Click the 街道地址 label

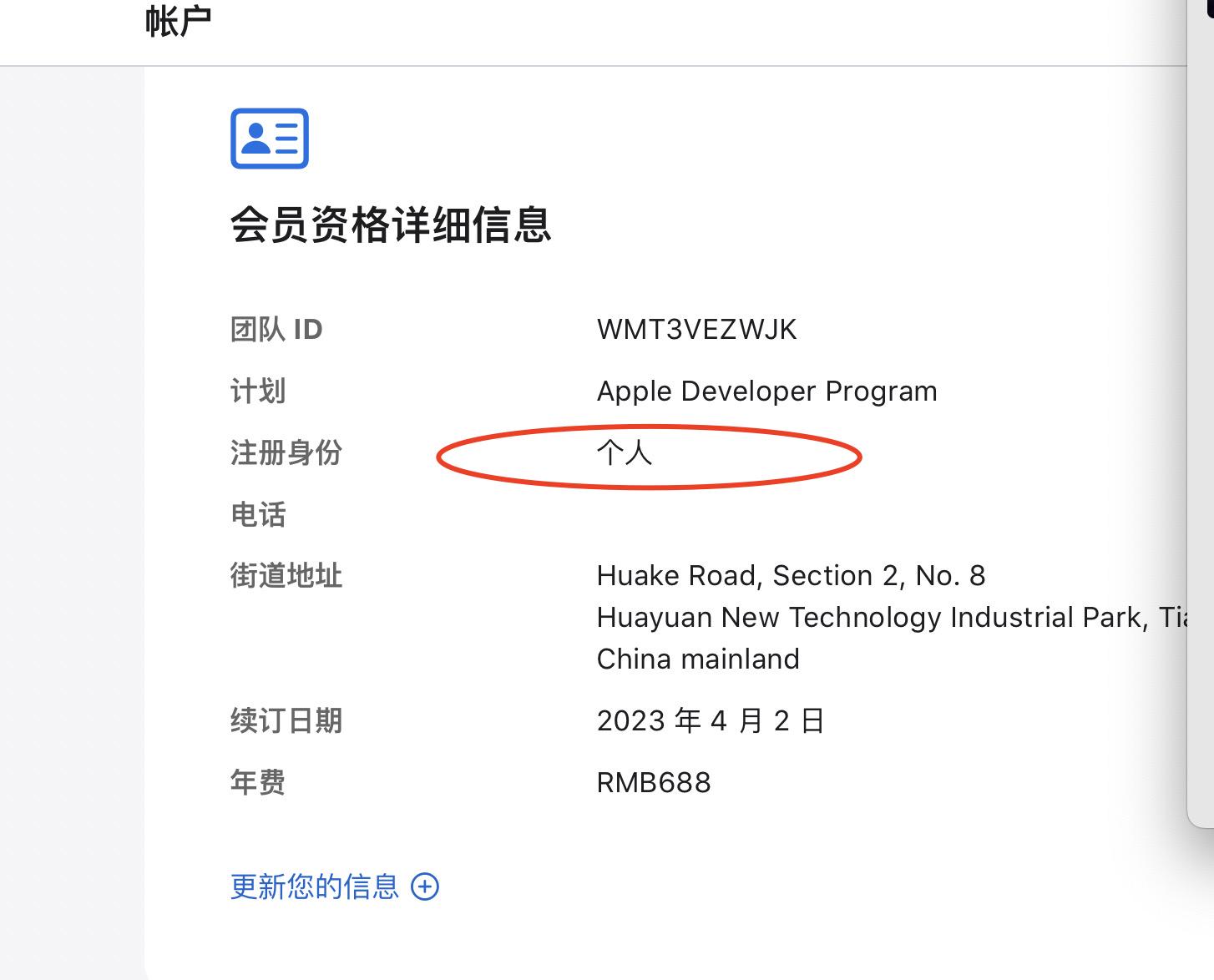[x=286, y=576]
